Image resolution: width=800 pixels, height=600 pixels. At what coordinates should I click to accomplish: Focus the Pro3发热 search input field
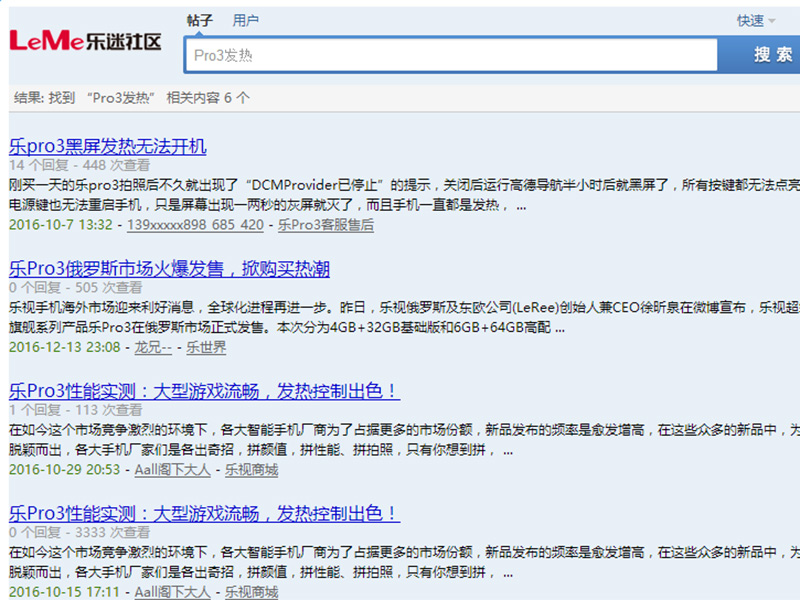451,55
